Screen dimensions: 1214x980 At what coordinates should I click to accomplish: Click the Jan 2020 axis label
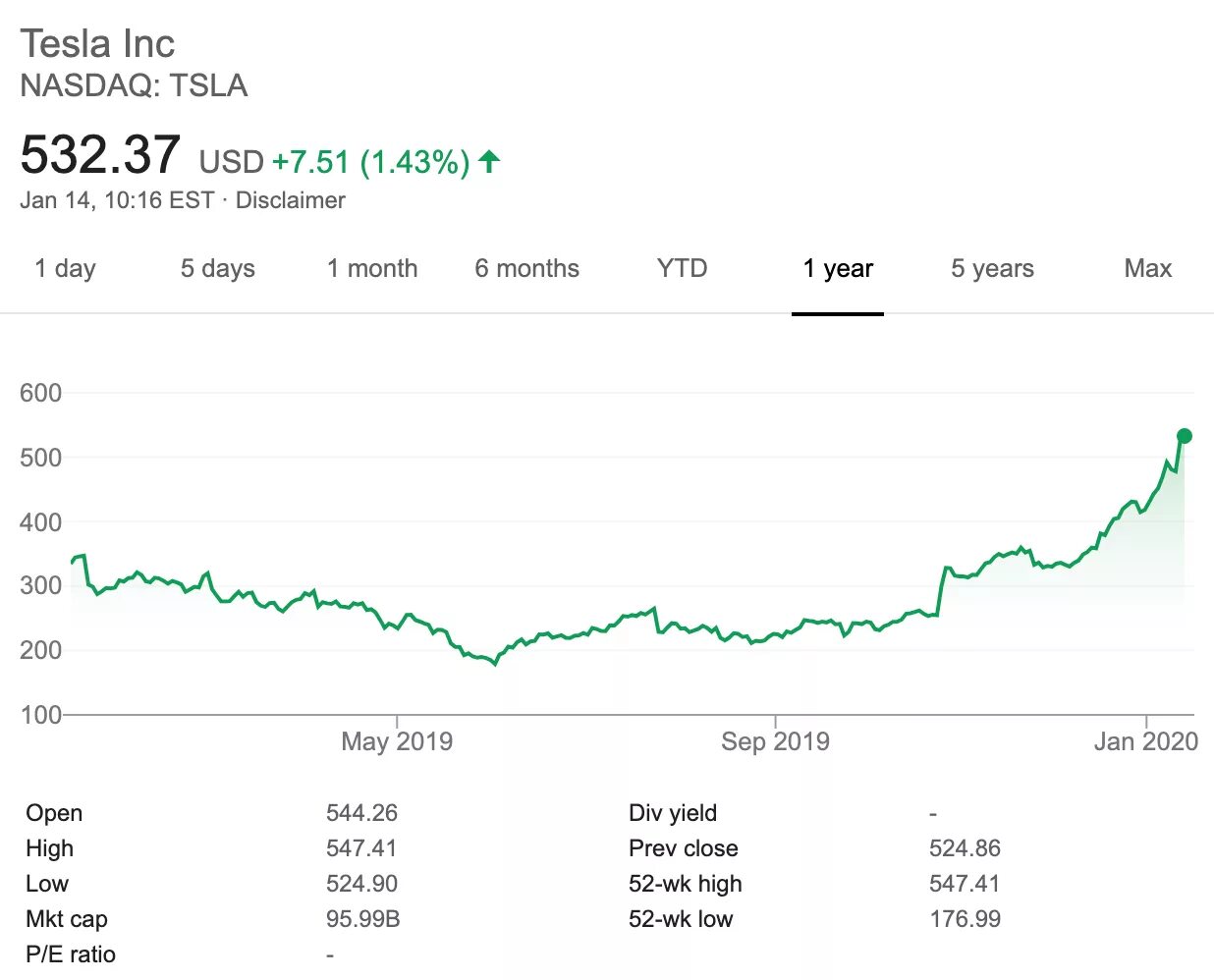click(1146, 741)
